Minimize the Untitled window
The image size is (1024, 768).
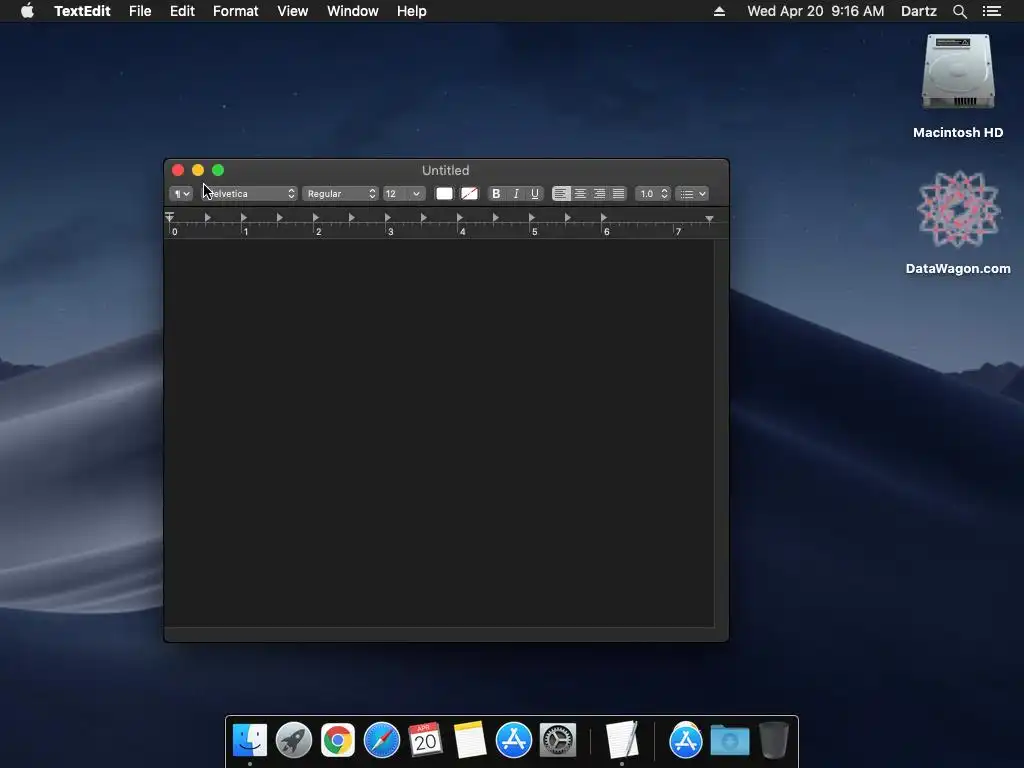(198, 170)
